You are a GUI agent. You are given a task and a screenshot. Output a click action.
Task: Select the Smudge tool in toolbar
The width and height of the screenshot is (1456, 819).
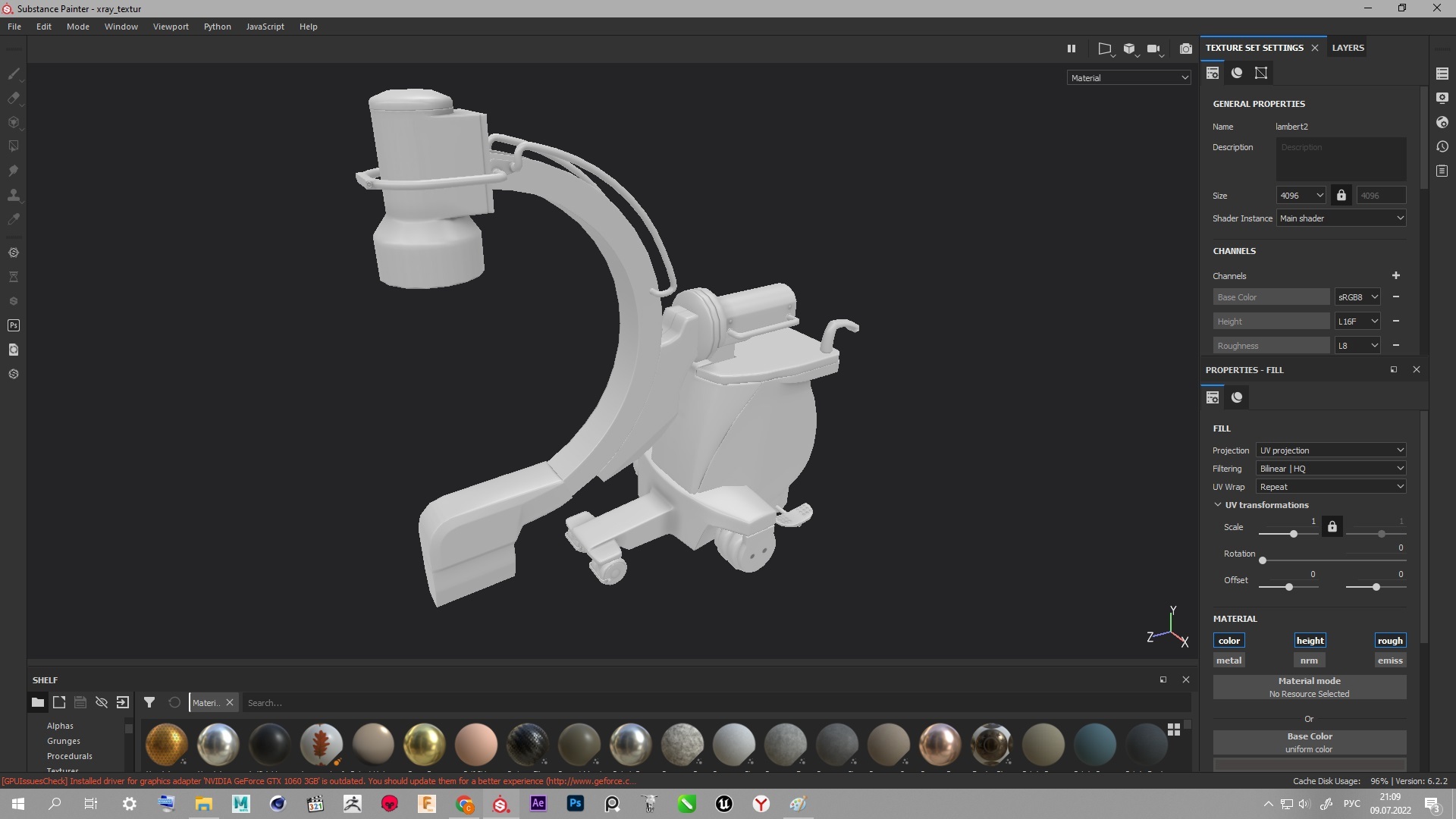coord(14,196)
